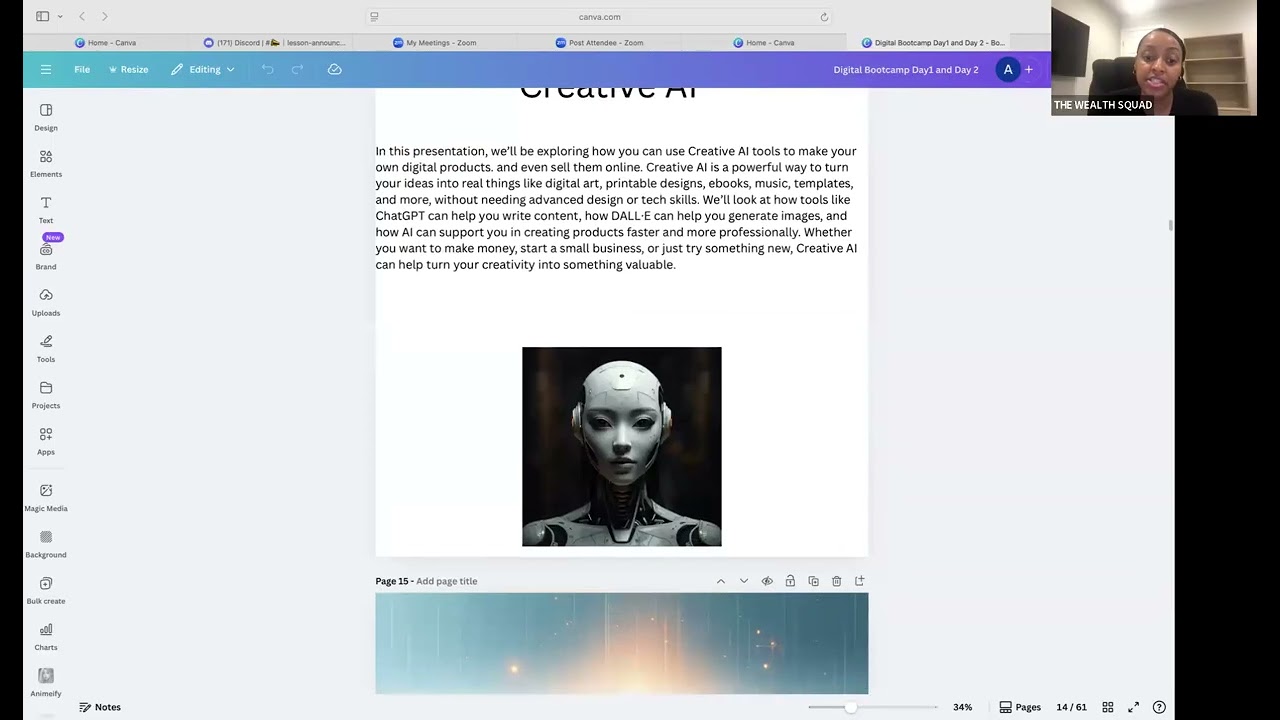This screenshot has height=720, width=1280.
Task: Open the Notes panel
Action: pyautogui.click(x=100, y=707)
